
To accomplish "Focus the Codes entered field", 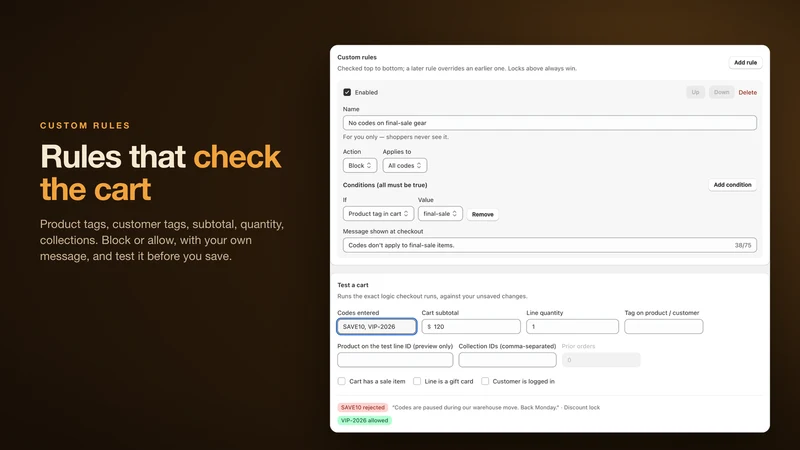I will (x=377, y=327).
